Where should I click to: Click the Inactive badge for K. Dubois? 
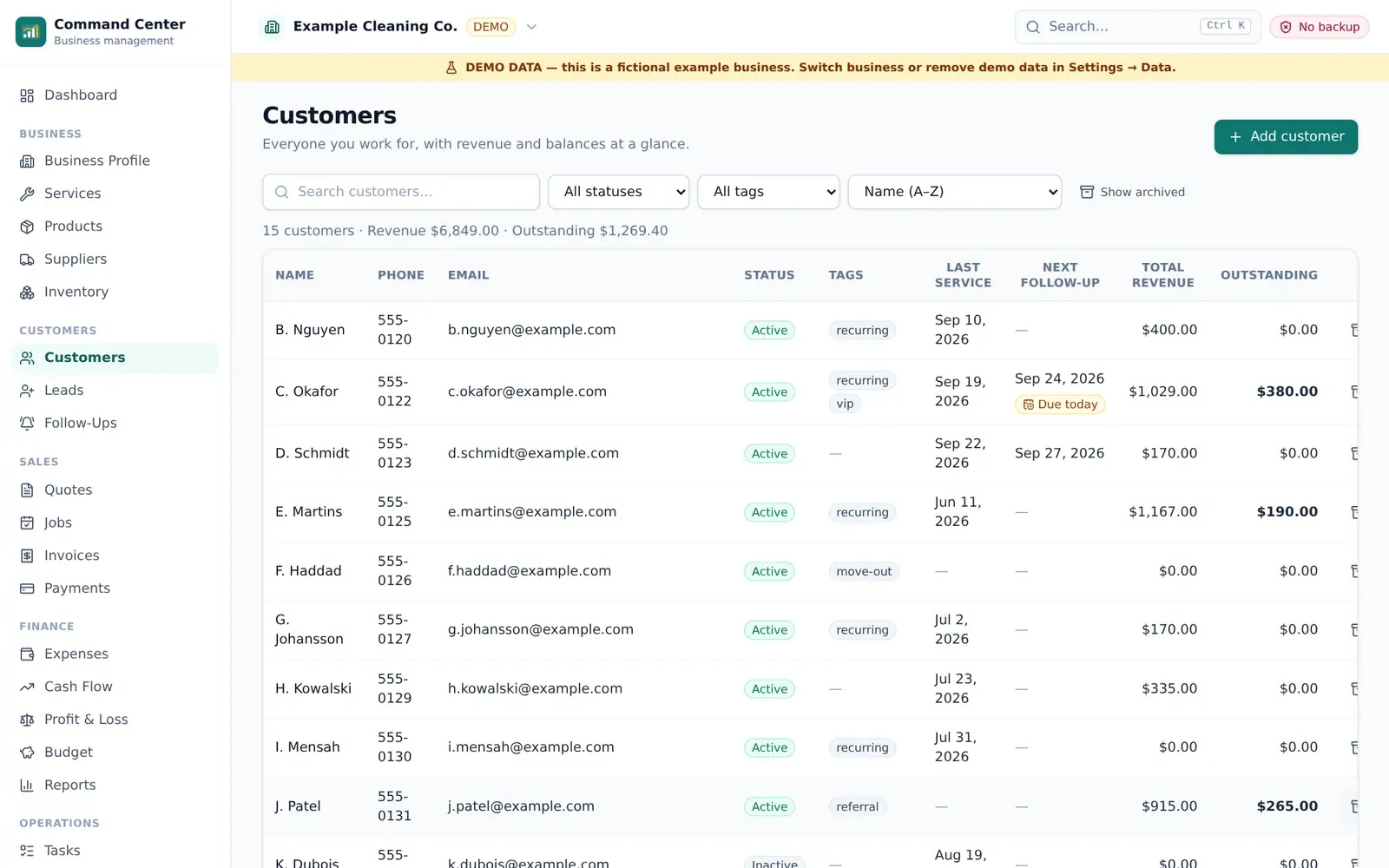[774, 863]
